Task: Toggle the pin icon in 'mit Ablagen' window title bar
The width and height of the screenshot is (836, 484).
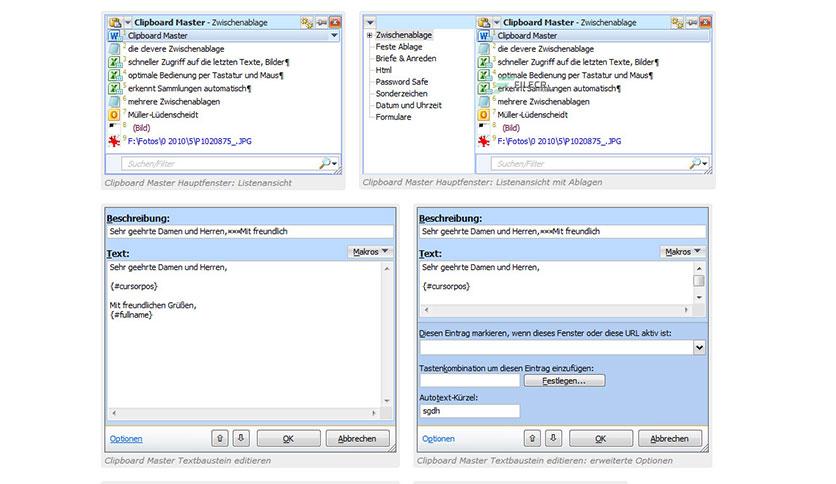Action: point(692,22)
